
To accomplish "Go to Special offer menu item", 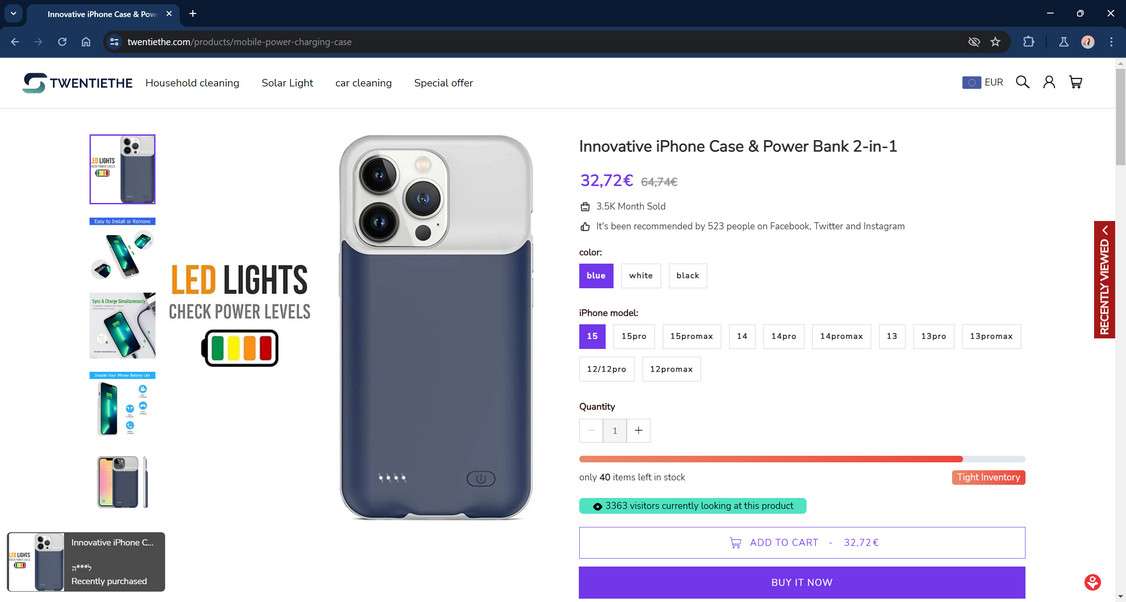I will coord(443,83).
